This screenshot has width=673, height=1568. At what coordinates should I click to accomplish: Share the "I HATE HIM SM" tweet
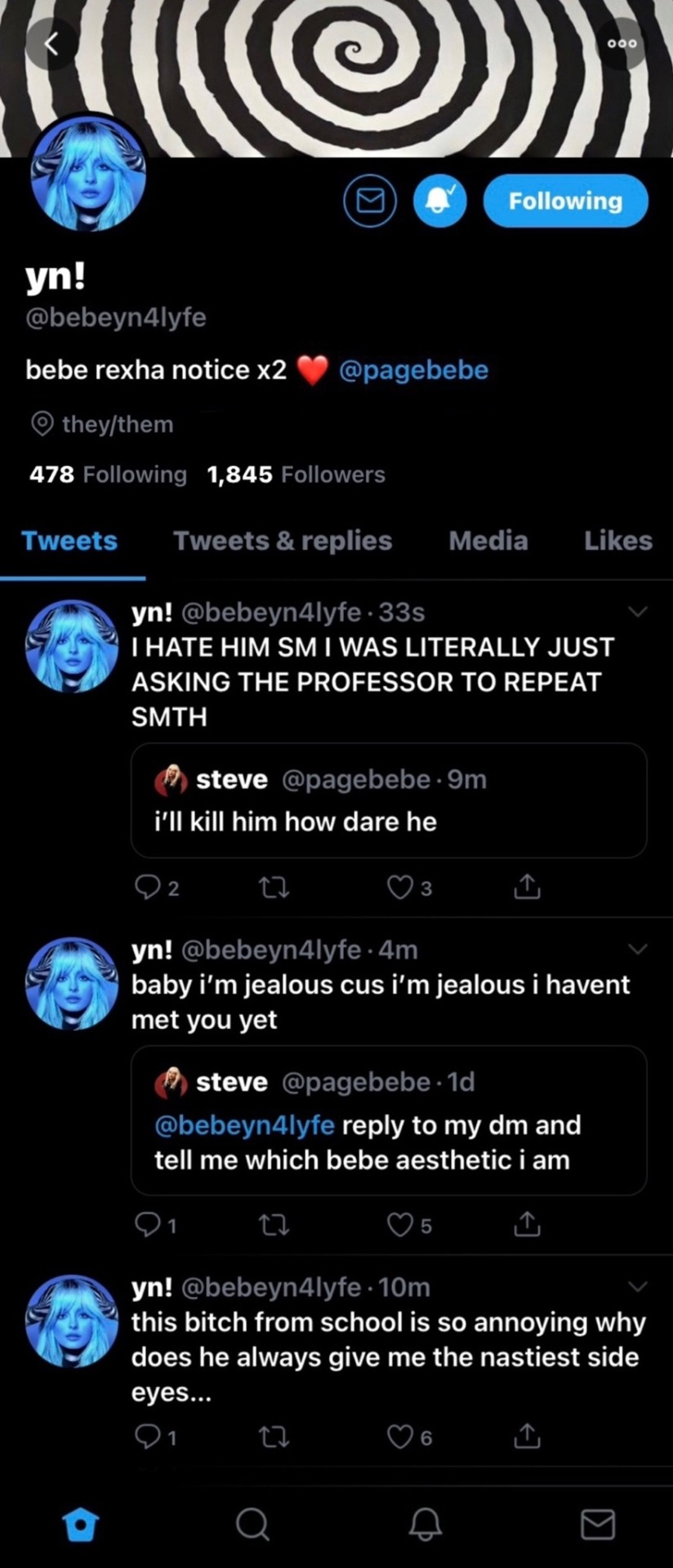coord(527,887)
